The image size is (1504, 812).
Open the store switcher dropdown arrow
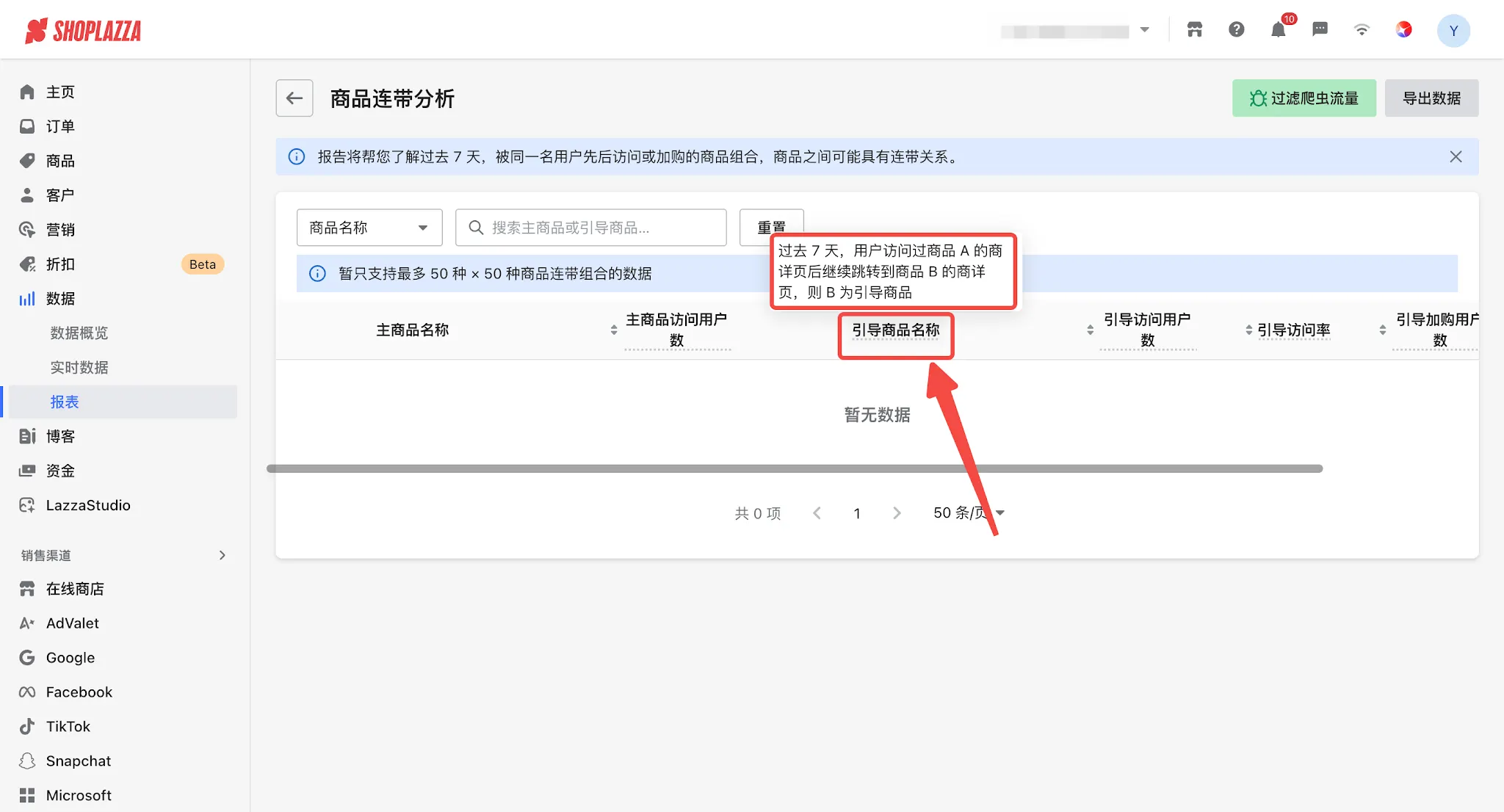pos(1144,30)
